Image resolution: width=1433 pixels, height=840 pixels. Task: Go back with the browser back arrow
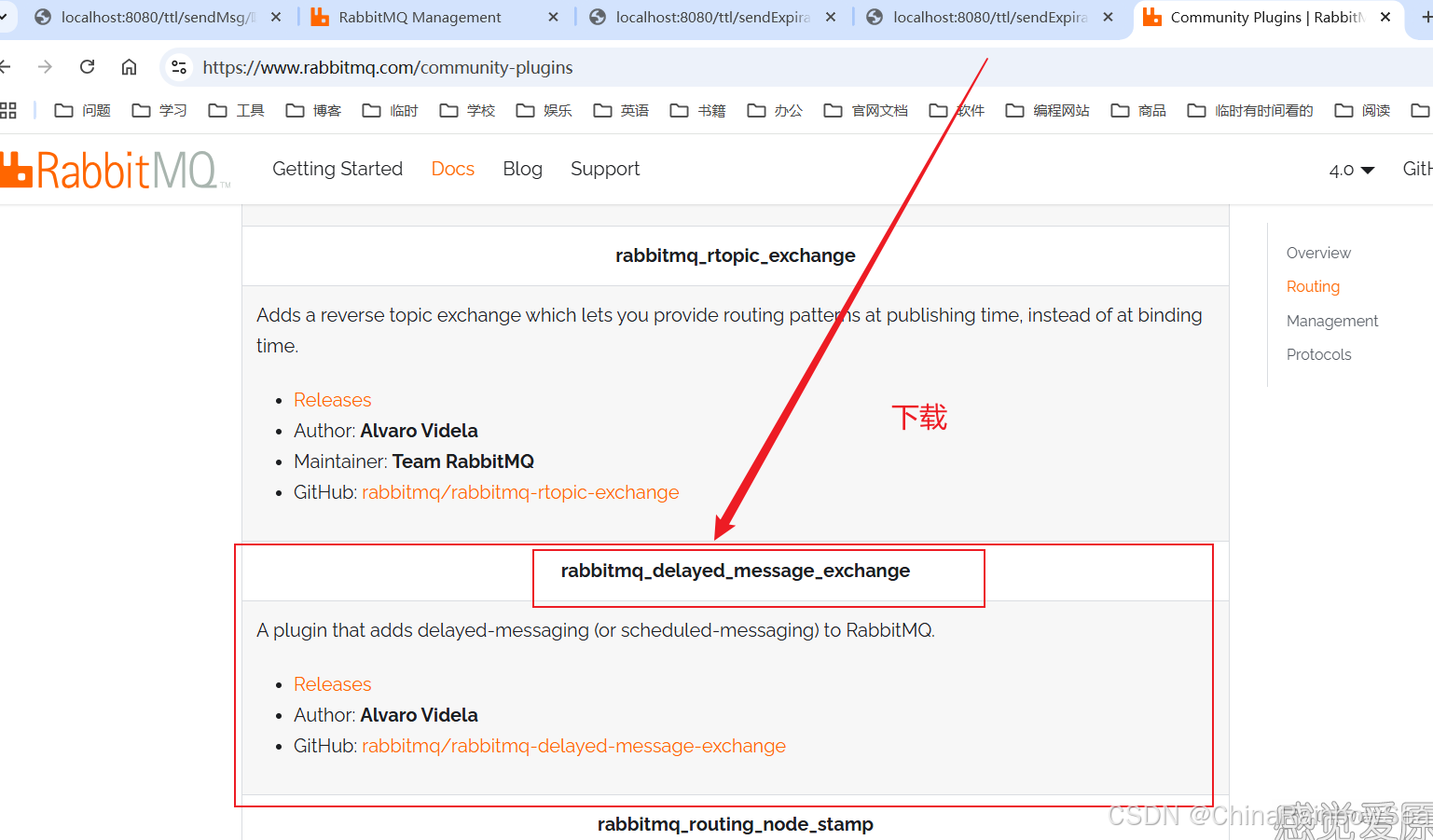click(5, 67)
